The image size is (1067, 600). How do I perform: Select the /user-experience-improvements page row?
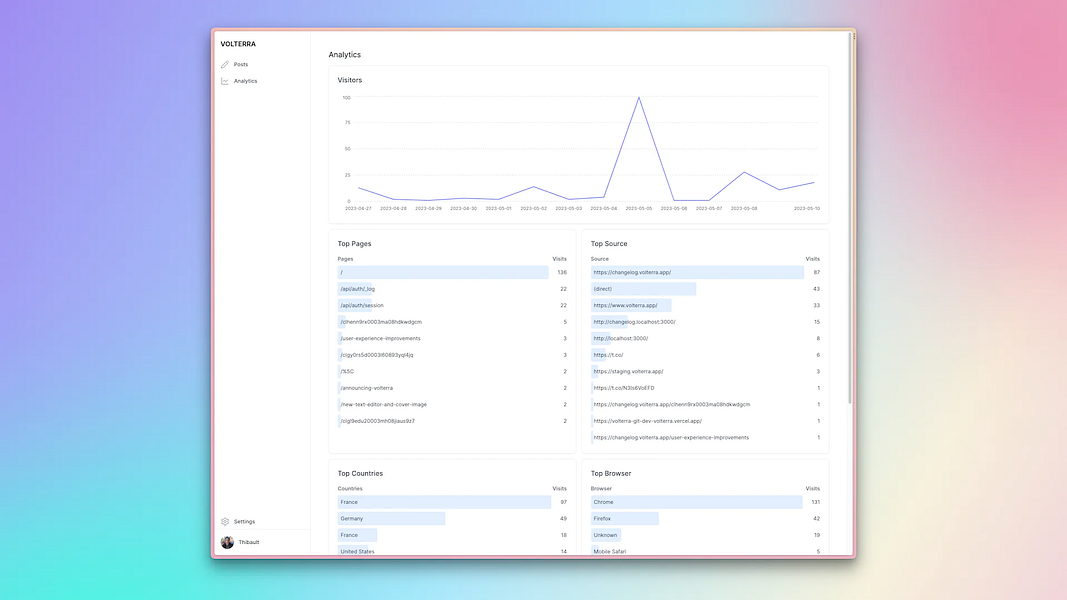[x=452, y=338]
